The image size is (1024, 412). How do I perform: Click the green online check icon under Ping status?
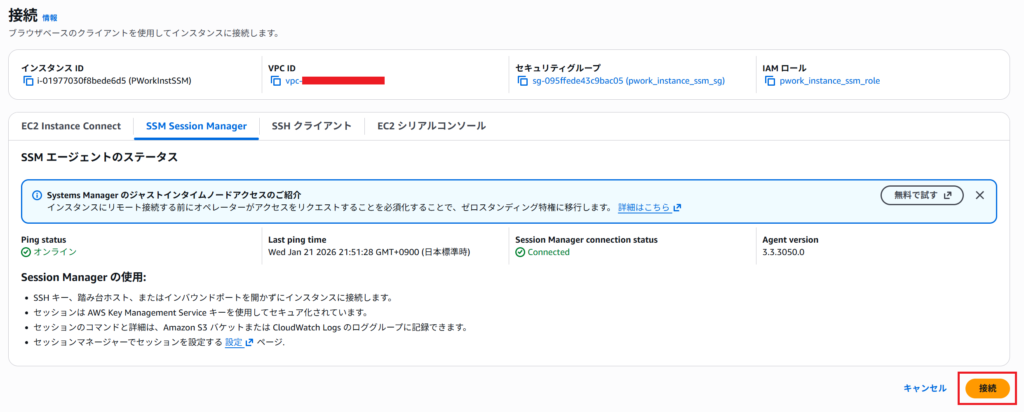[x=26, y=252]
